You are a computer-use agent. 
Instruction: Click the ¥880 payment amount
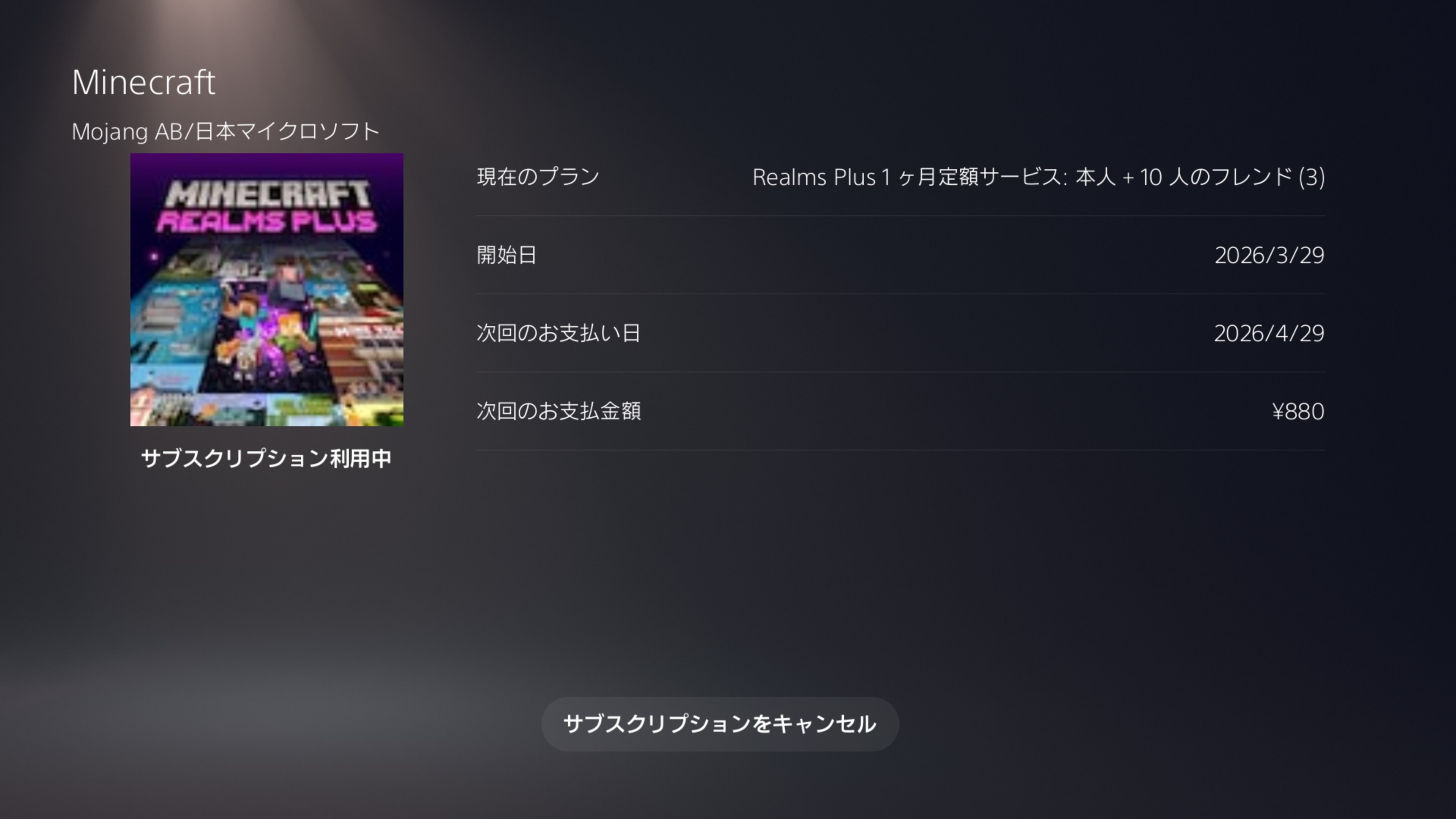1298,411
